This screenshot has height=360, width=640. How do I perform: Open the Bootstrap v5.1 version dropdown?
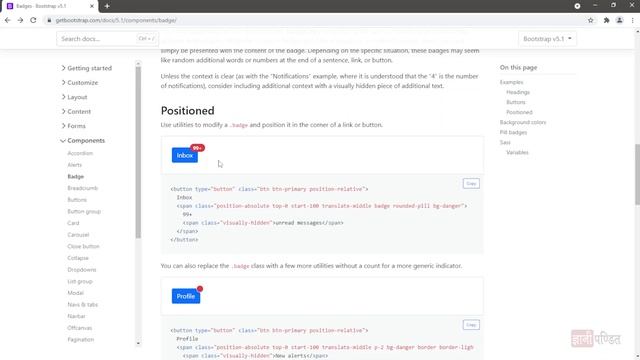(547, 39)
